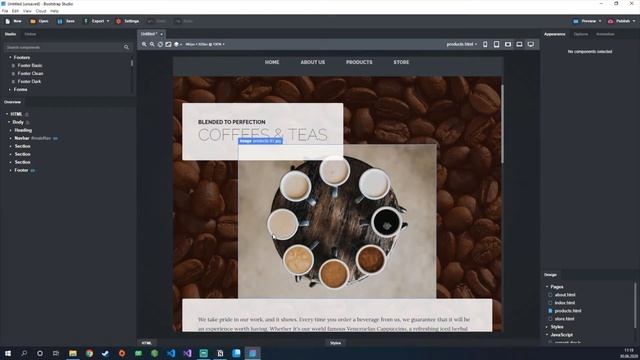Open File Explorer from the taskbar
Screen dimensions: 640x360
[73, 353]
